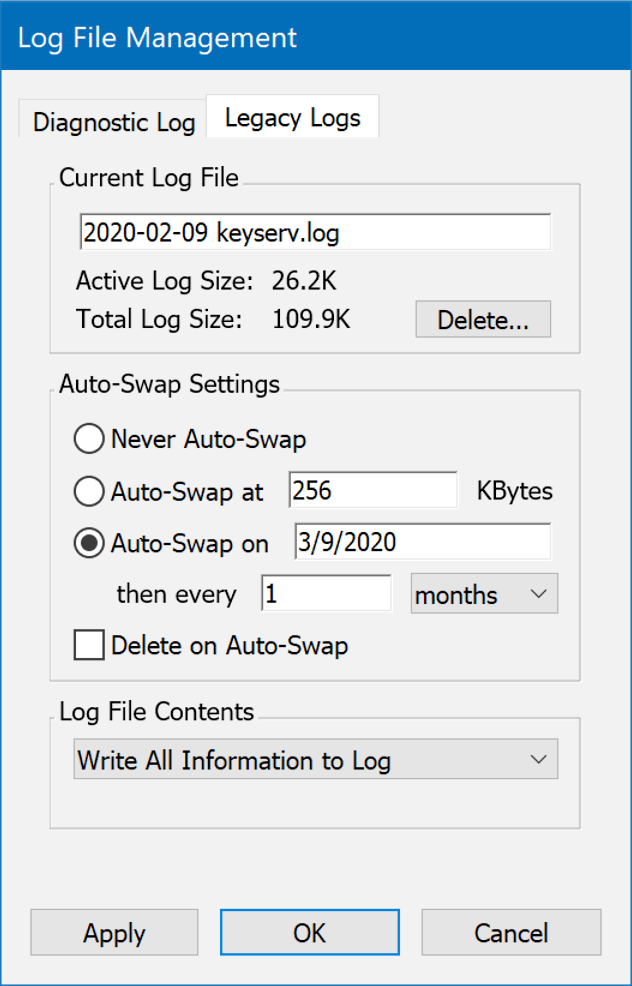Select the Legacy Logs tab
This screenshot has width=632, height=986.
coord(292,119)
